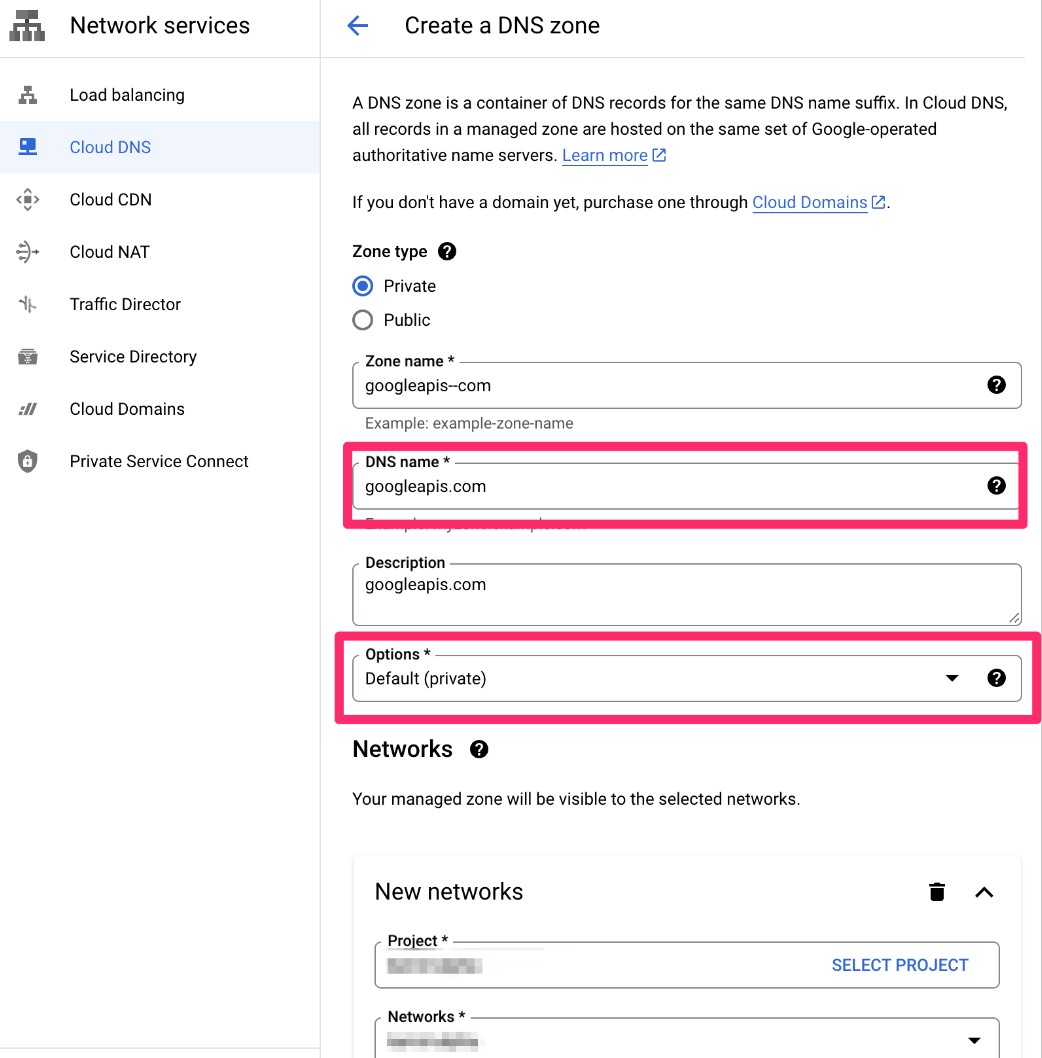Click the New networks heading text
The image size is (1042, 1058).
pyautogui.click(x=449, y=892)
